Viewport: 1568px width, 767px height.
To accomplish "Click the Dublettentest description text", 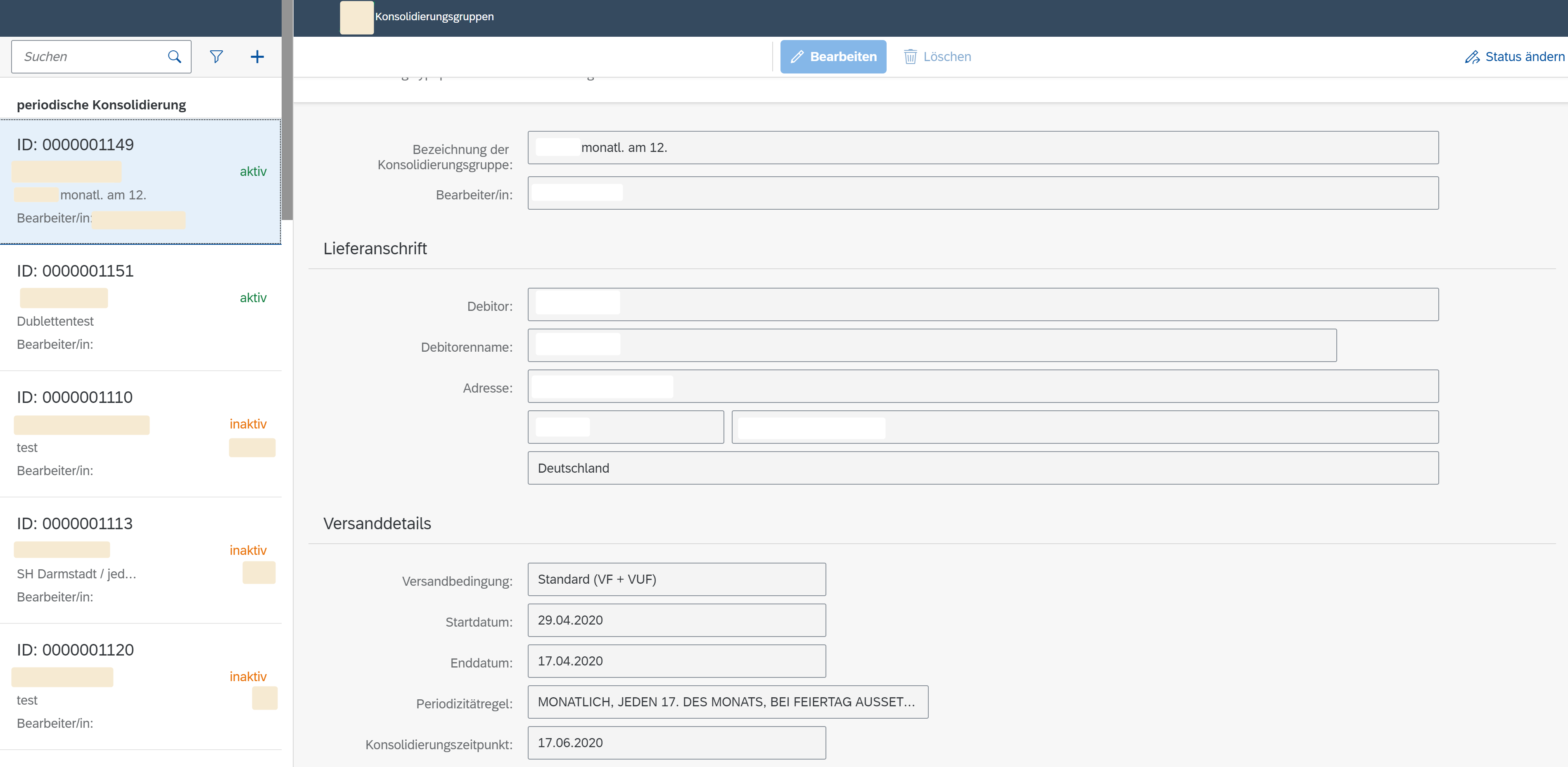I will coord(55,321).
